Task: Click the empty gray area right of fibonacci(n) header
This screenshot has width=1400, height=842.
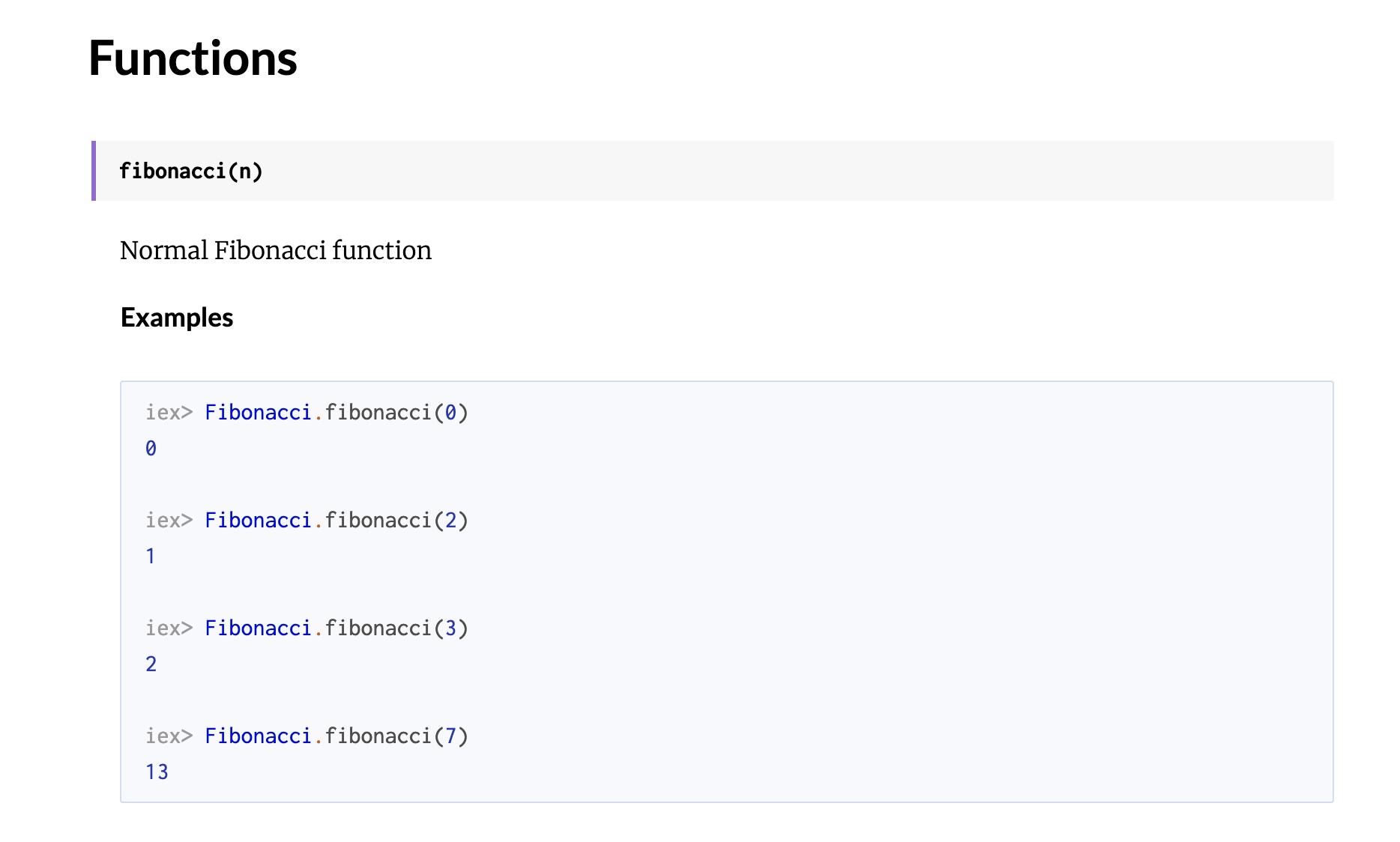Action: 798,171
